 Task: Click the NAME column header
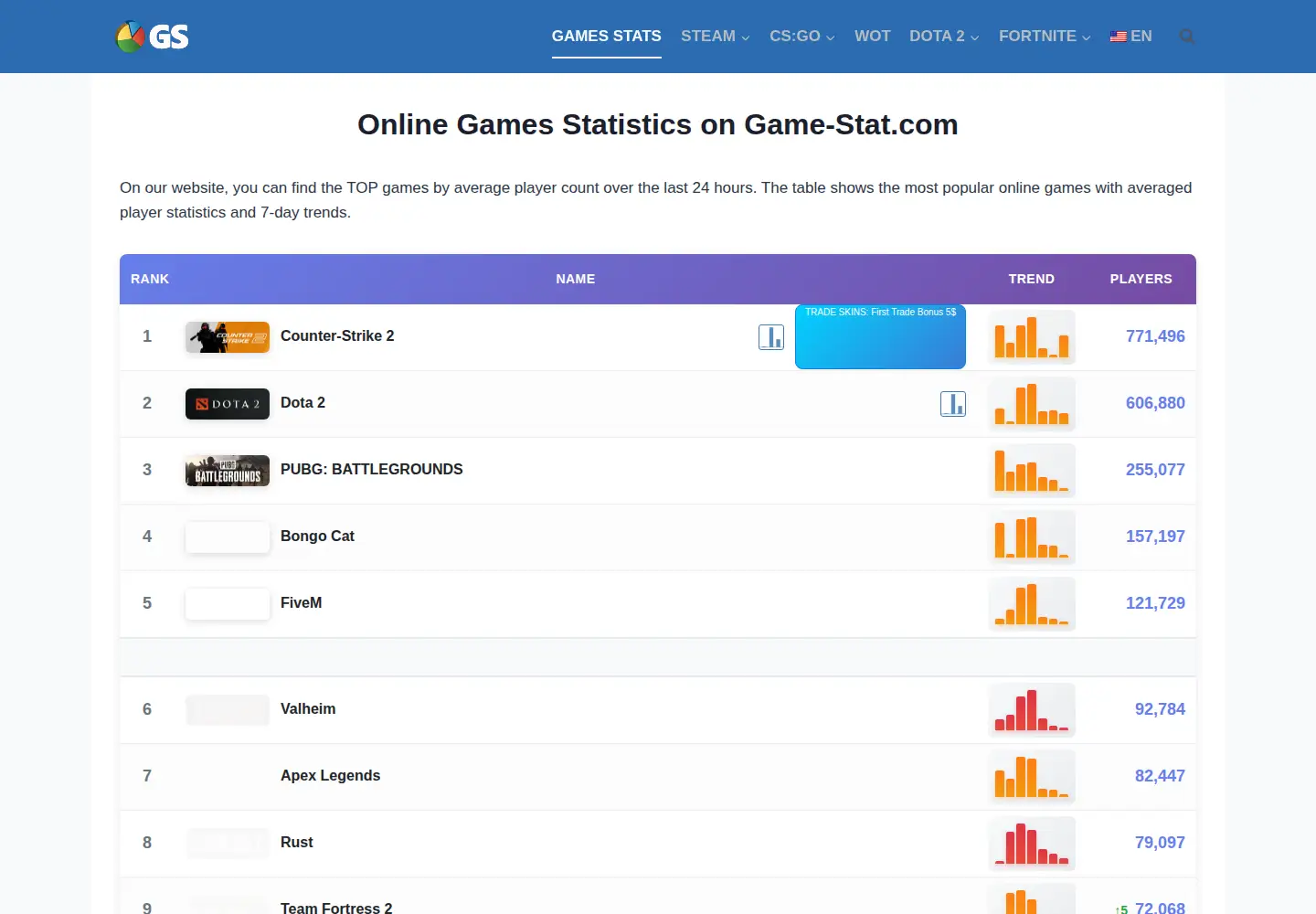point(576,279)
